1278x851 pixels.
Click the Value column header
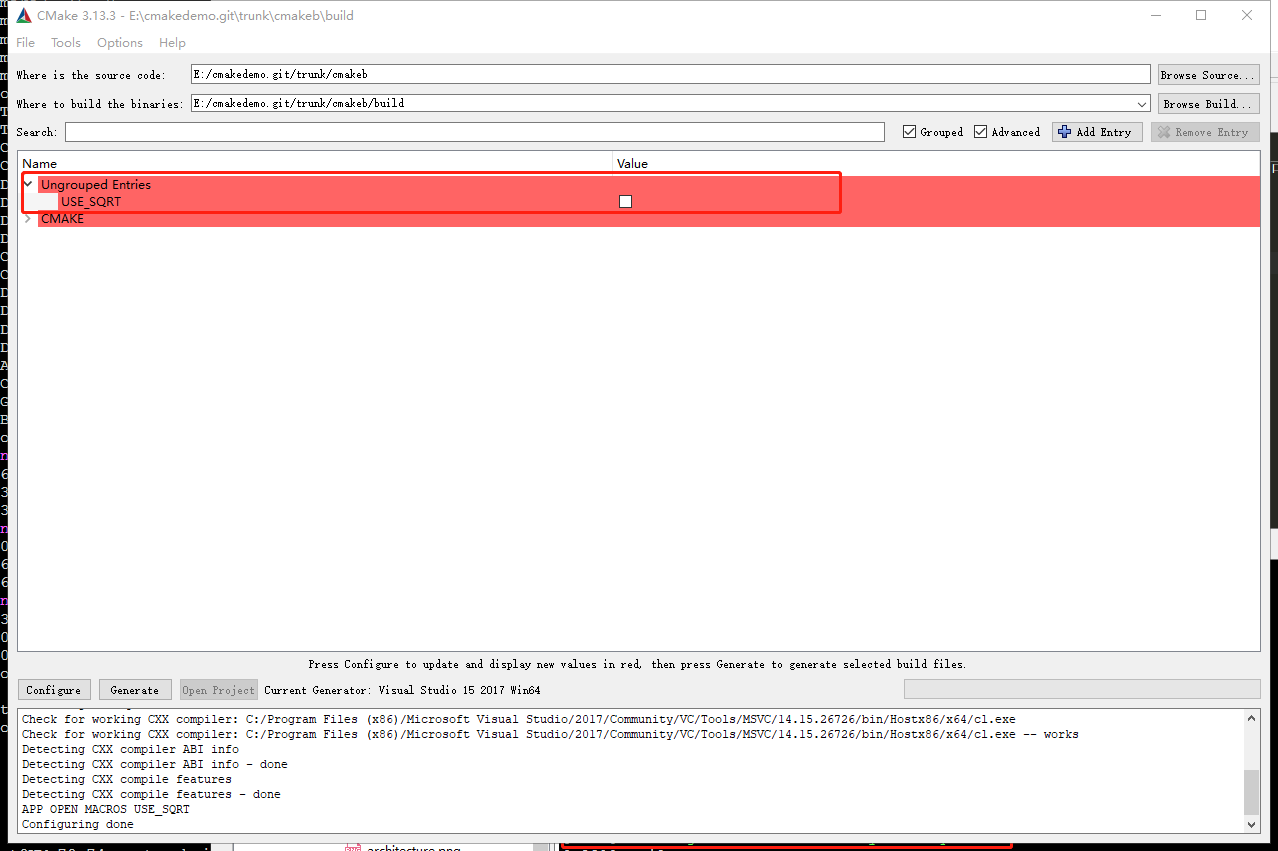[936, 163]
